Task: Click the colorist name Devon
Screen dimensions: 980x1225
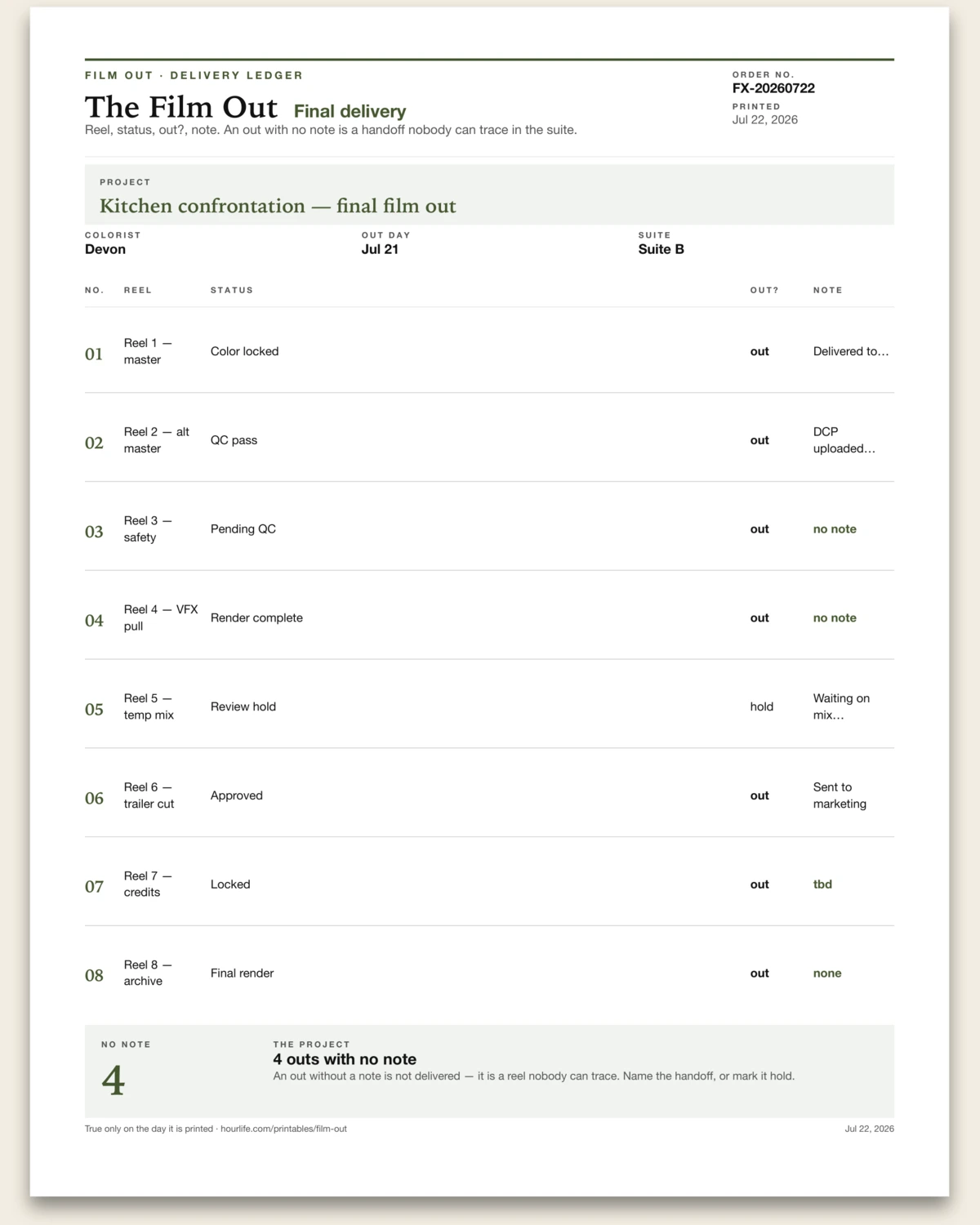Action: (x=105, y=249)
